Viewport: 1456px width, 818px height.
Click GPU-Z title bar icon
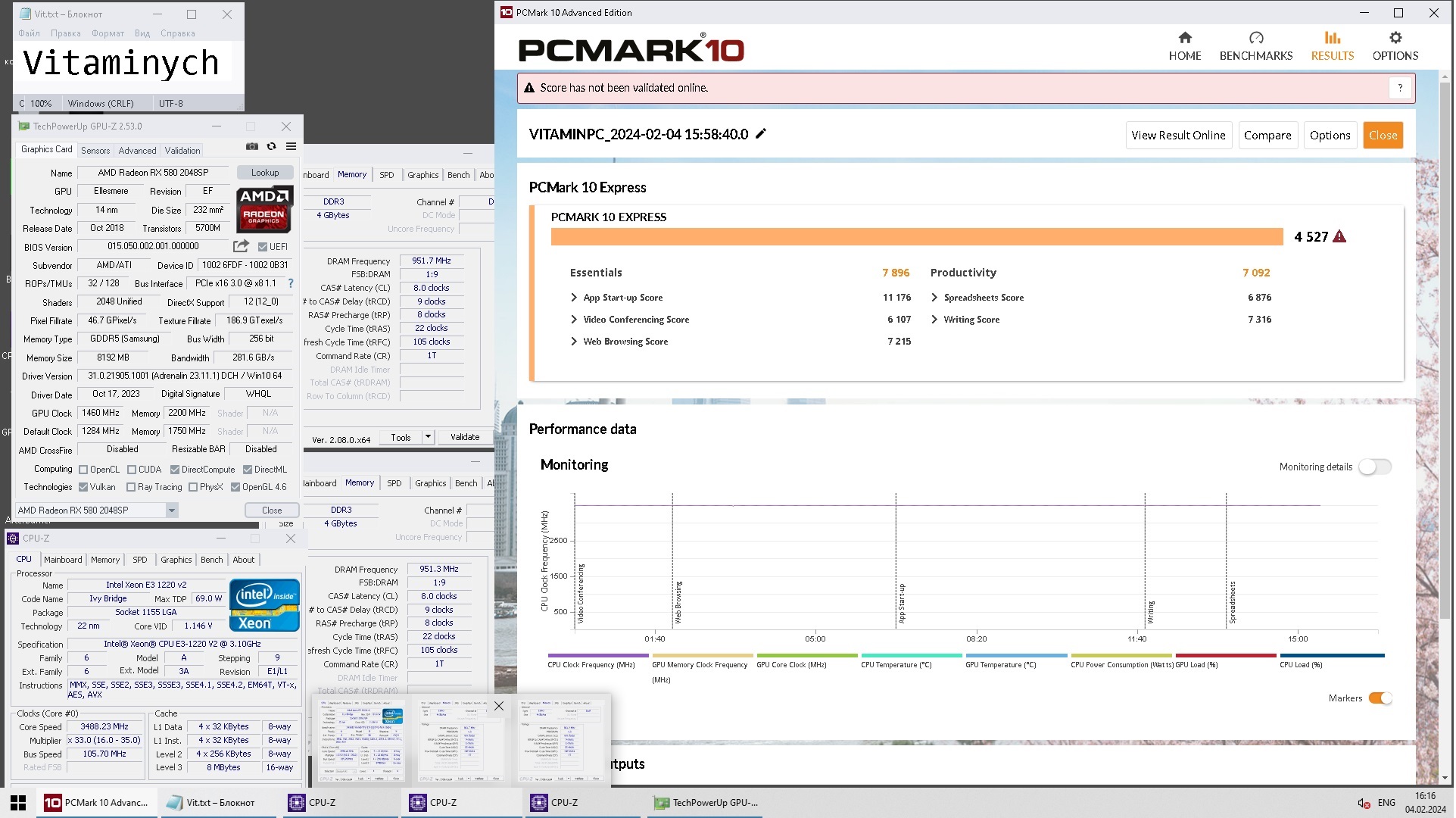click(x=24, y=126)
